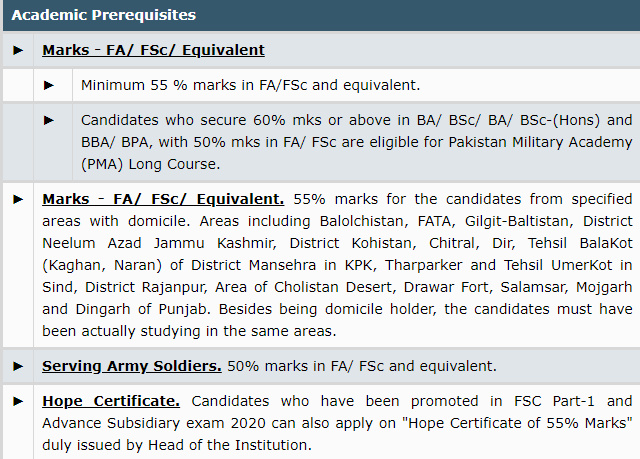Click arrow next to Serving Army Soldiers

click(18, 366)
